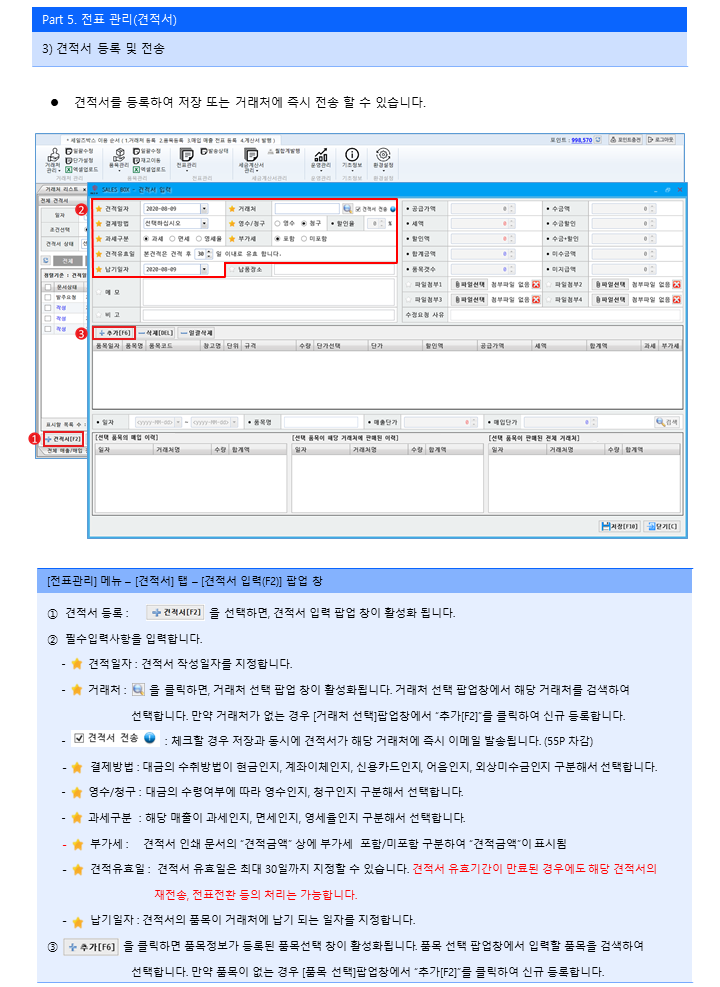The height and width of the screenshot is (987, 720).
Task: Open the 견적일자 date dropdown
Action: click(204, 208)
